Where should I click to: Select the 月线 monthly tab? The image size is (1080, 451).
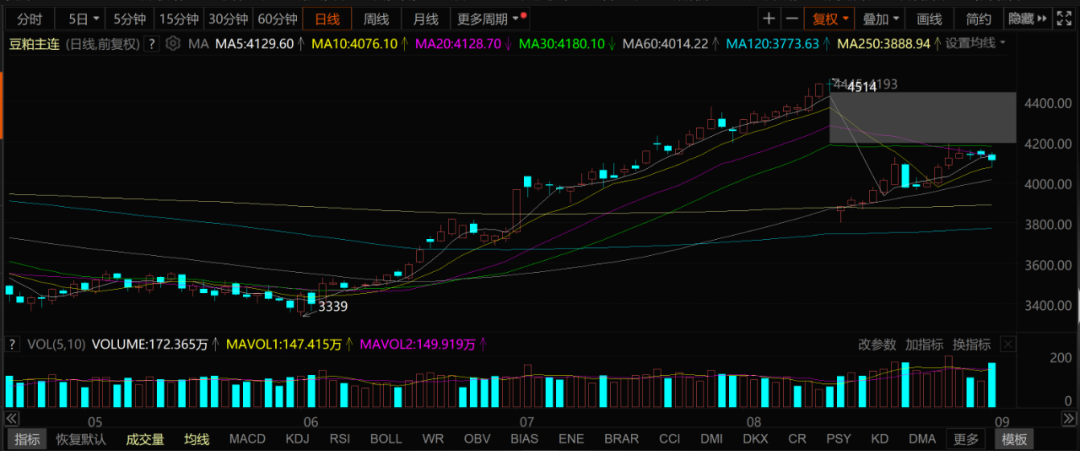point(424,19)
